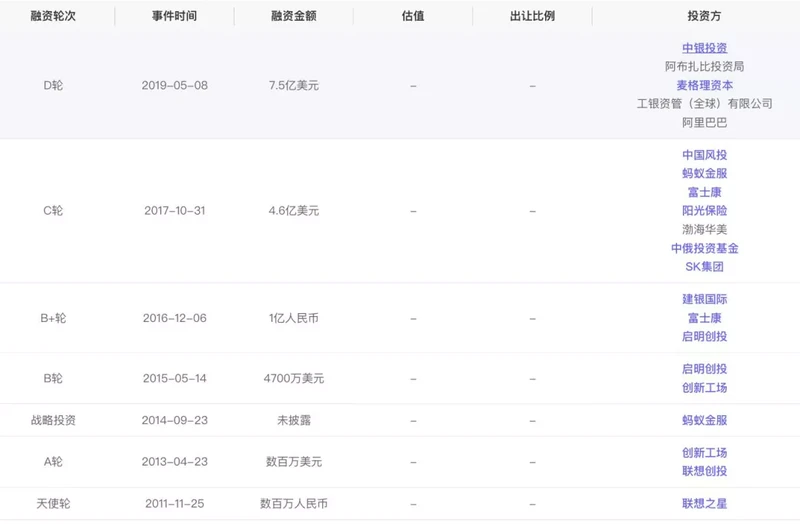Click the 麦格理资本 investor link
The image size is (800, 524).
tap(704, 85)
